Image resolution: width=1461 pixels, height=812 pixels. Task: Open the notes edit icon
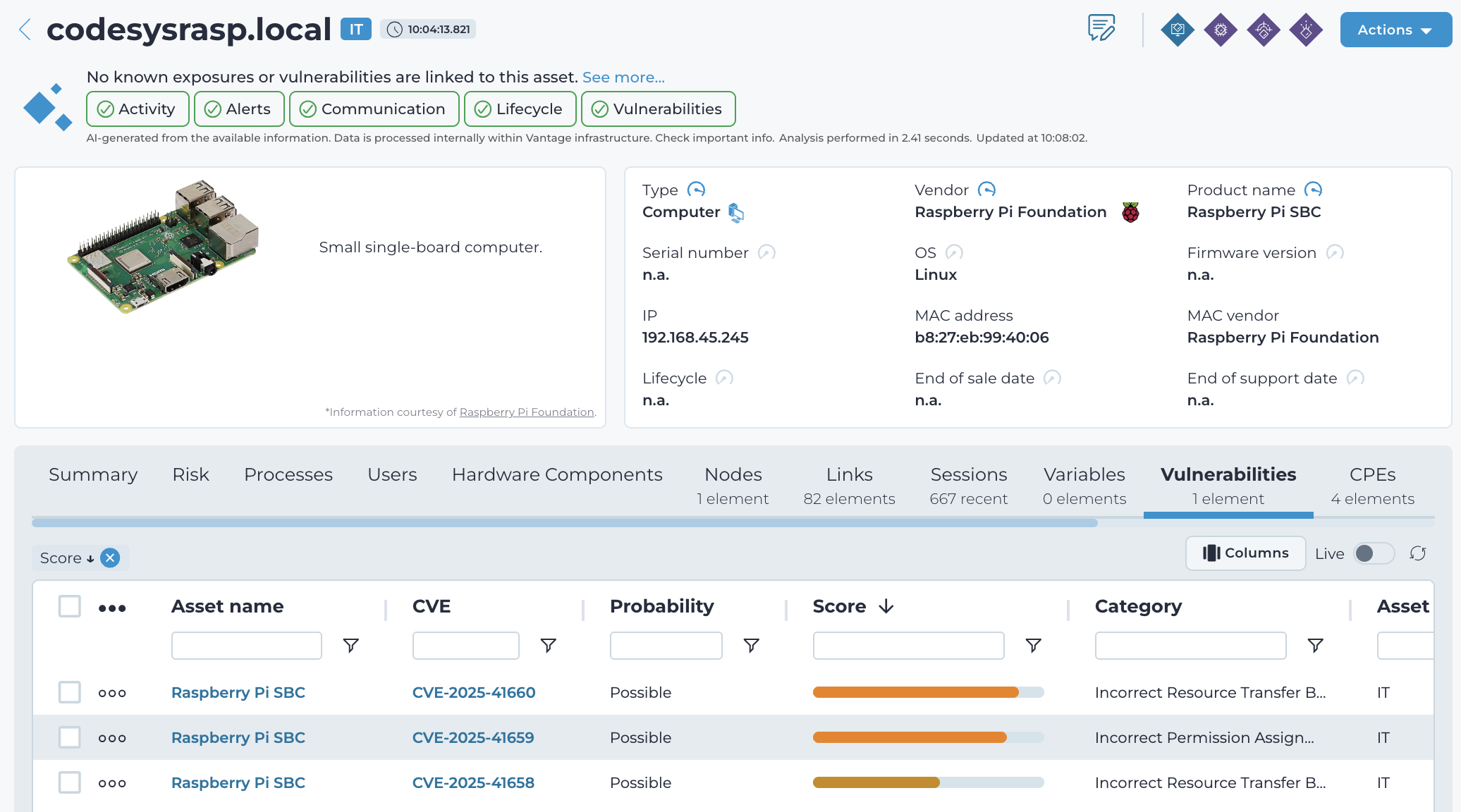pos(1101,29)
